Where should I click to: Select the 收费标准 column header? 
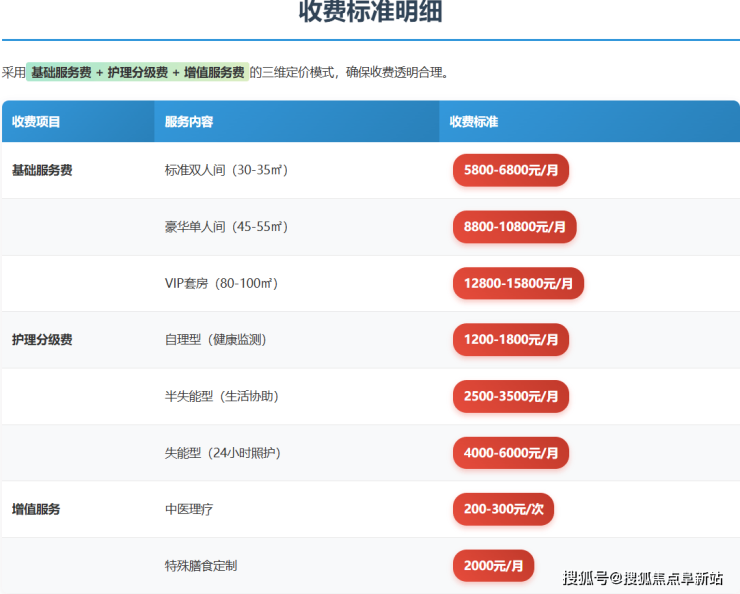click(474, 122)
